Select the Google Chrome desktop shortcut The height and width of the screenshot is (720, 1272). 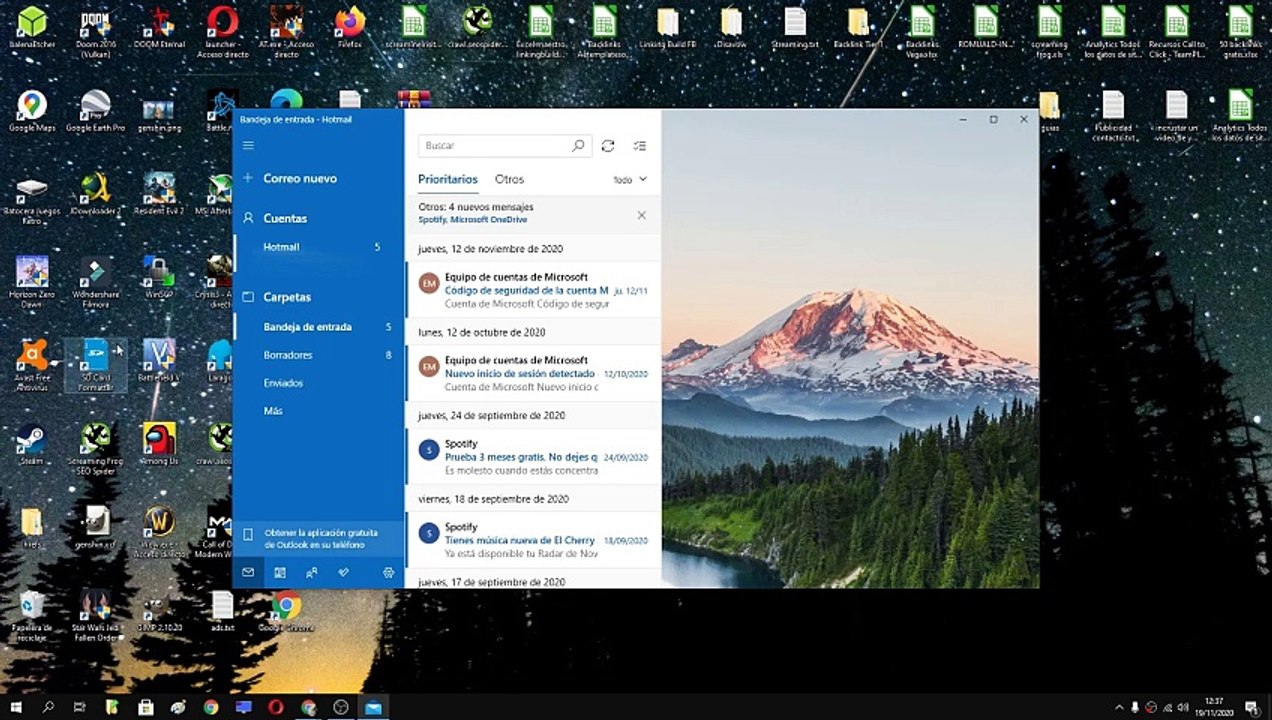click(286, 611)
